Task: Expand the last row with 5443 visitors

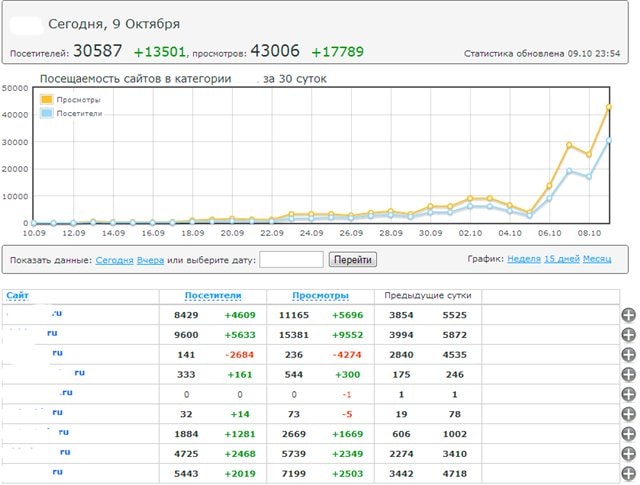Action: click(629, 472)
